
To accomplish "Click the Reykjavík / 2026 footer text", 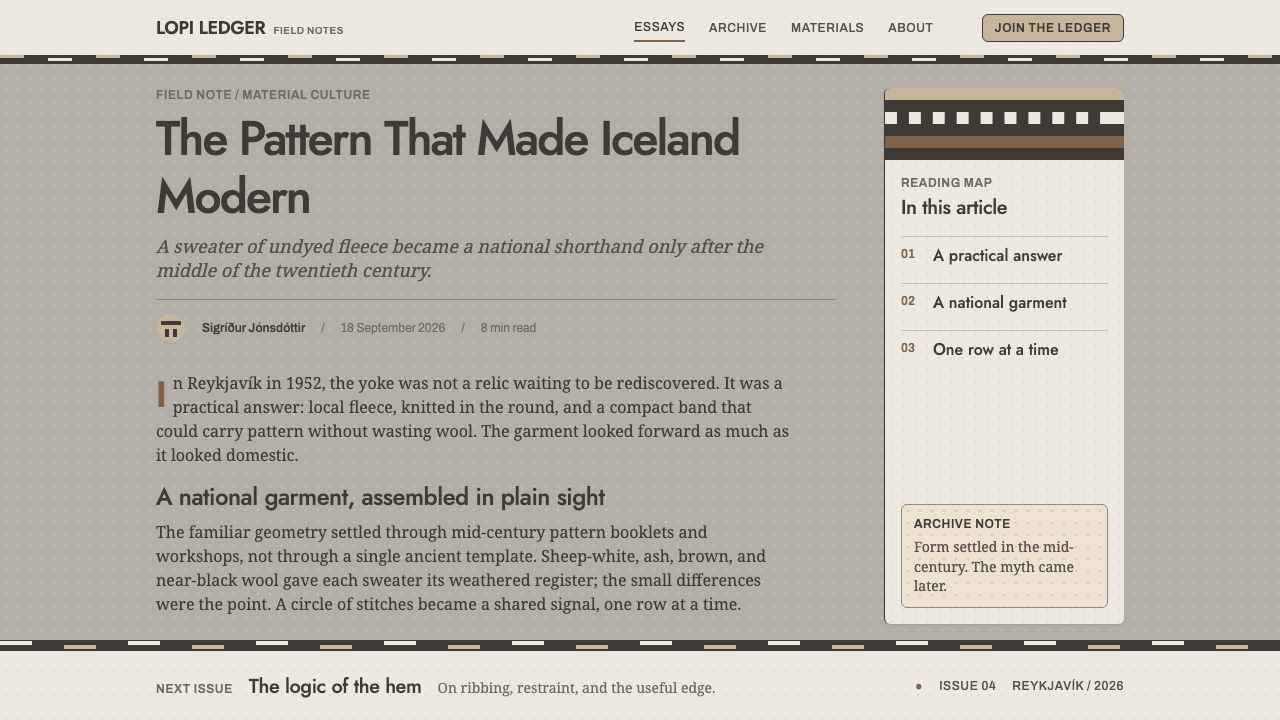I will click(1068, 686).
